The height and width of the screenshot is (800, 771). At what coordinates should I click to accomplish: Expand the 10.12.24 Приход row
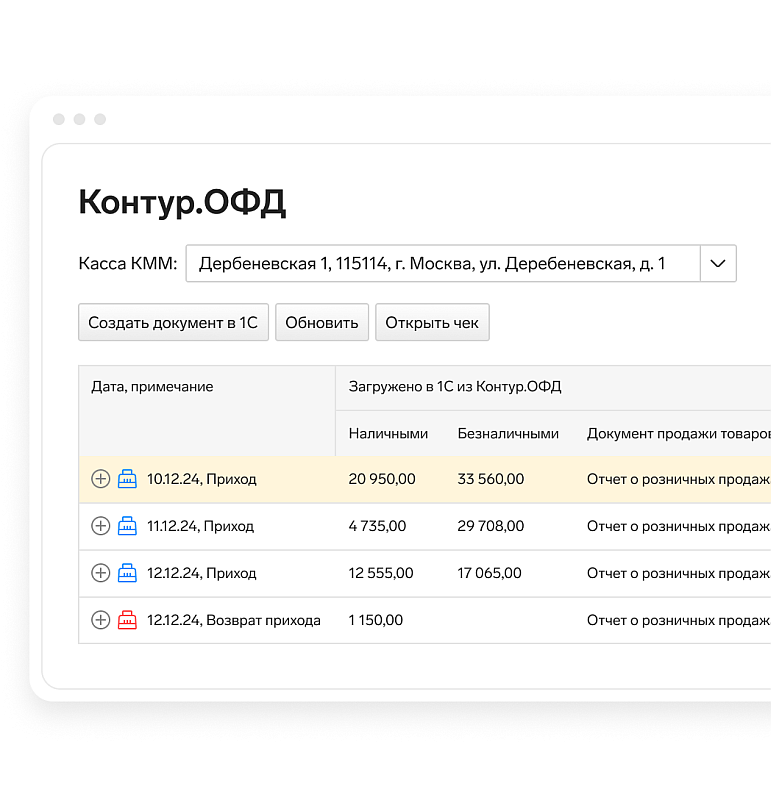[x=101, y=479]
